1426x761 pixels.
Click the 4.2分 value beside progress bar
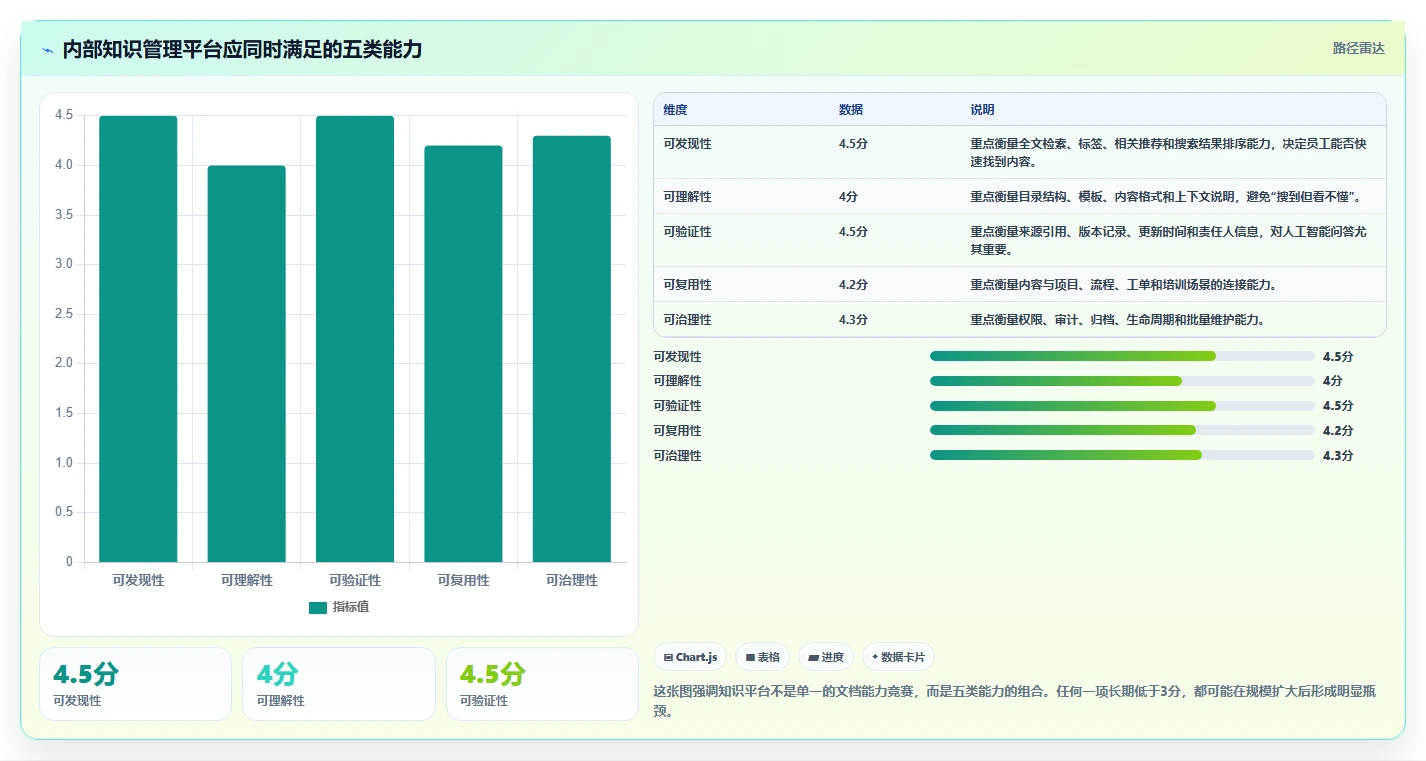coord(1337,431)
